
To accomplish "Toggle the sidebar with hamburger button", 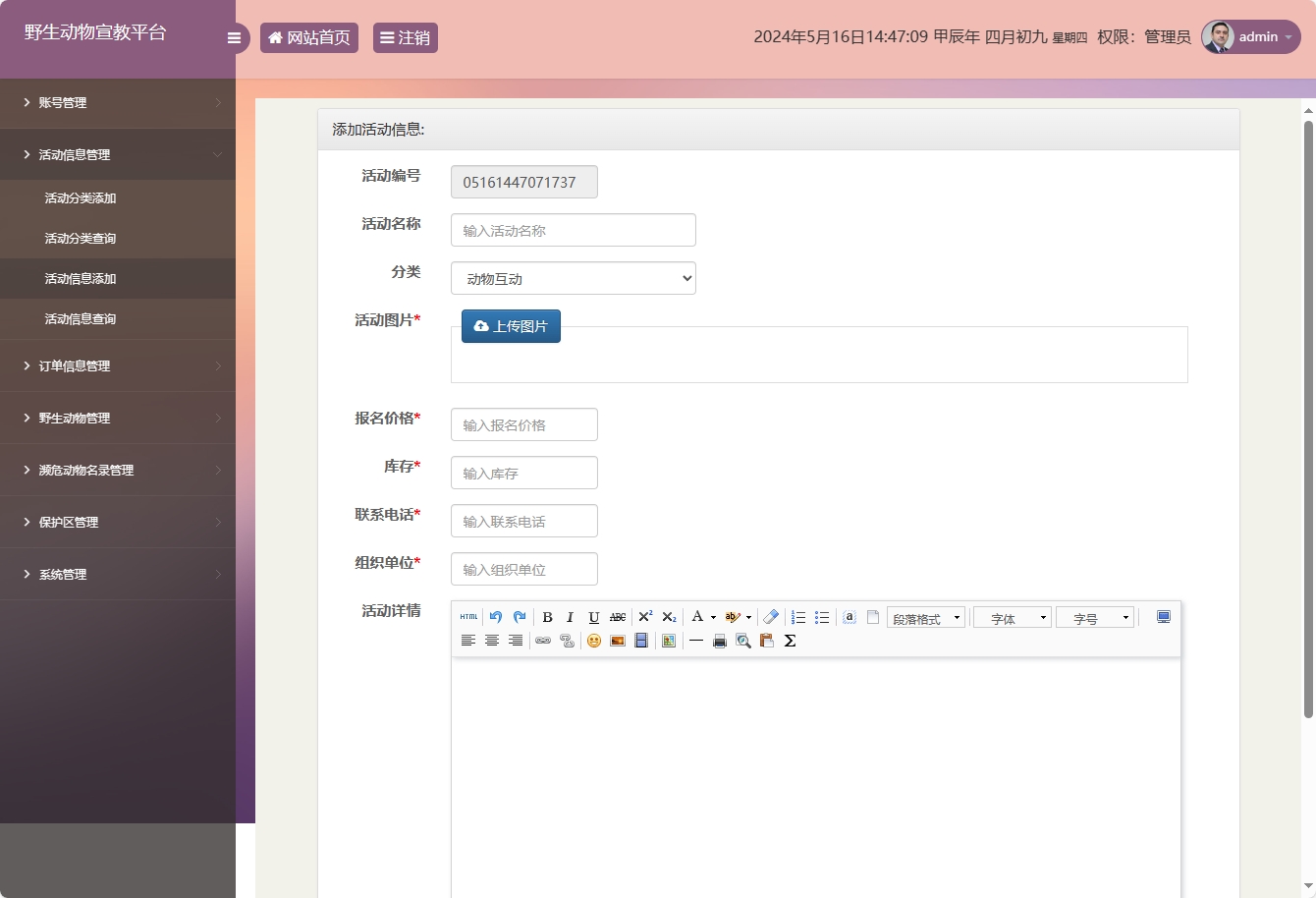I will 234,38.
